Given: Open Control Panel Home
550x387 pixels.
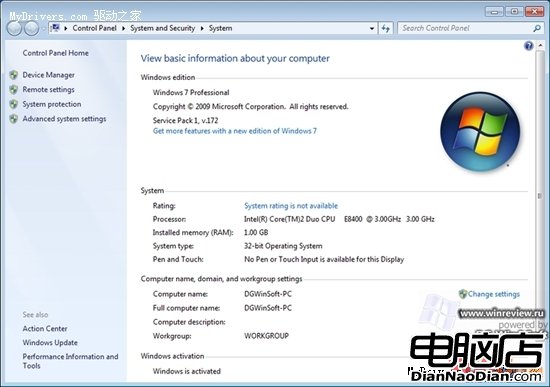Looking at the screenshot, I should 55,53.
